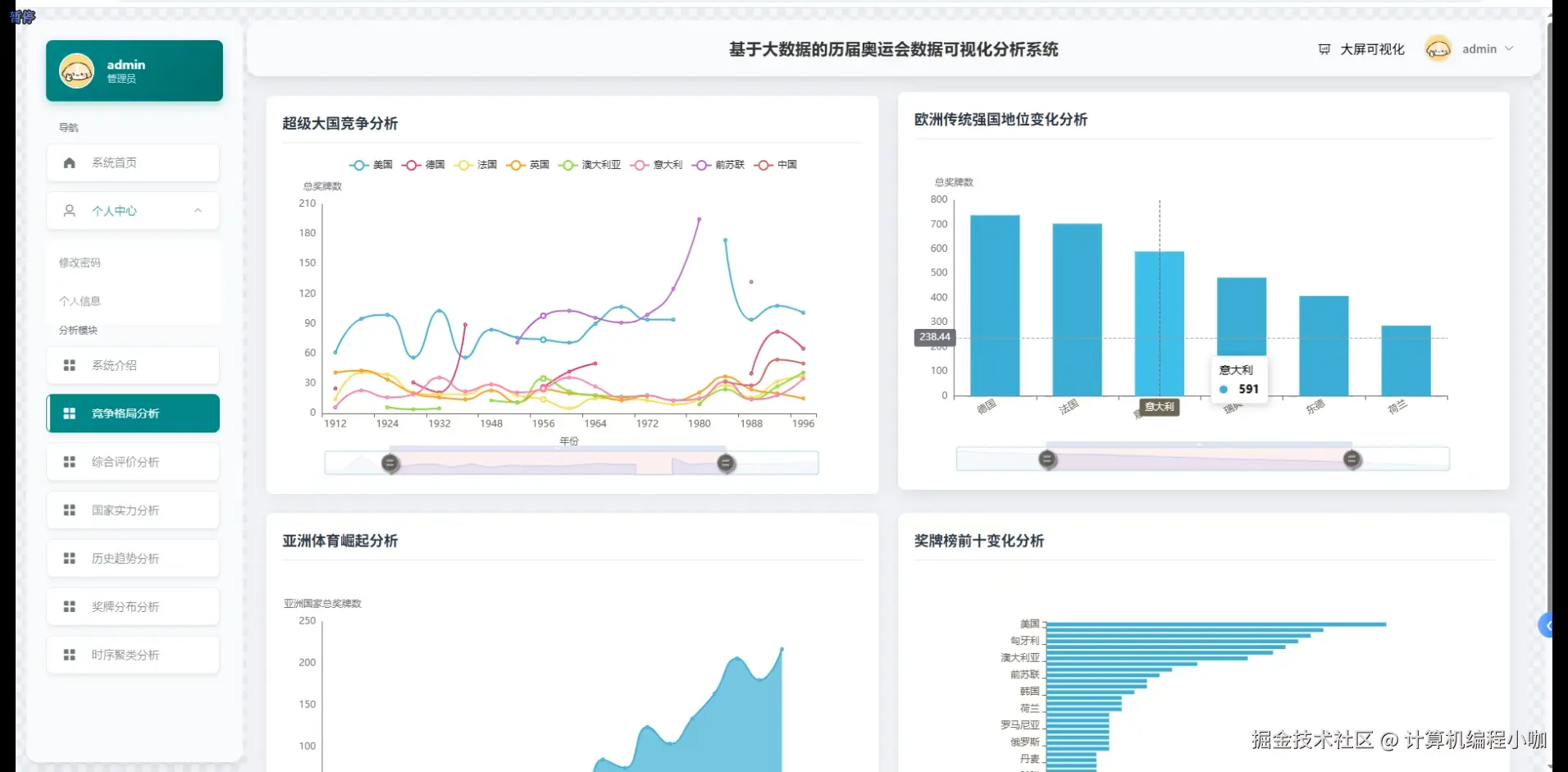Click the 奖牌榜前十变化分析 card title
Viewport: 1568px width, 772px height.
coord(978,541)
